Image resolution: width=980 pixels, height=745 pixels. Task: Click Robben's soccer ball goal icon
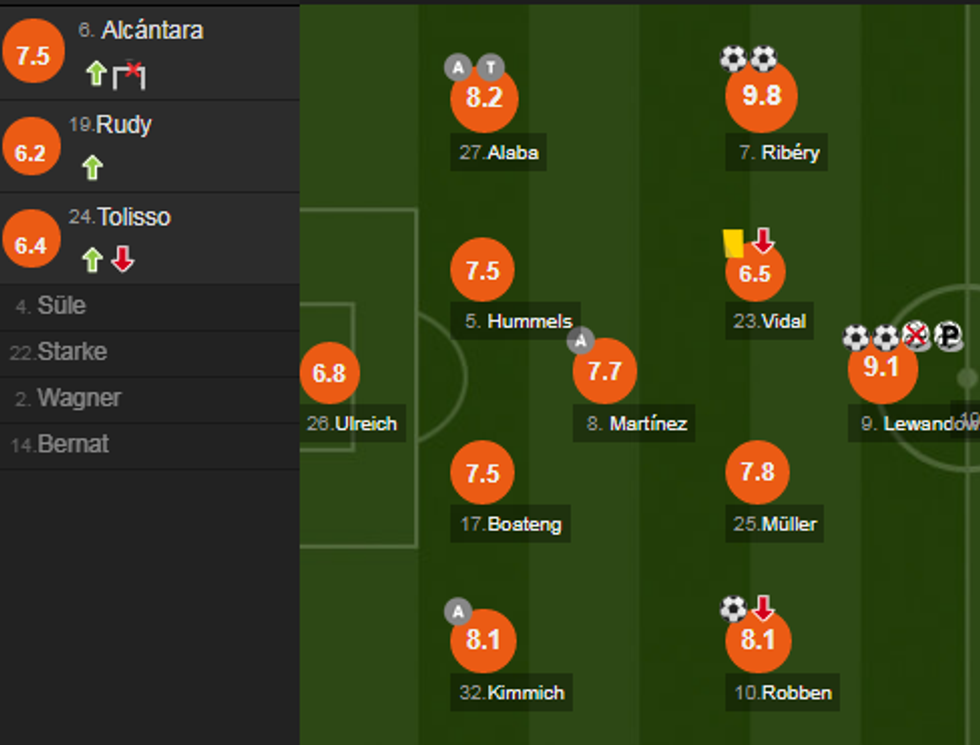click(x=733, y=608)
